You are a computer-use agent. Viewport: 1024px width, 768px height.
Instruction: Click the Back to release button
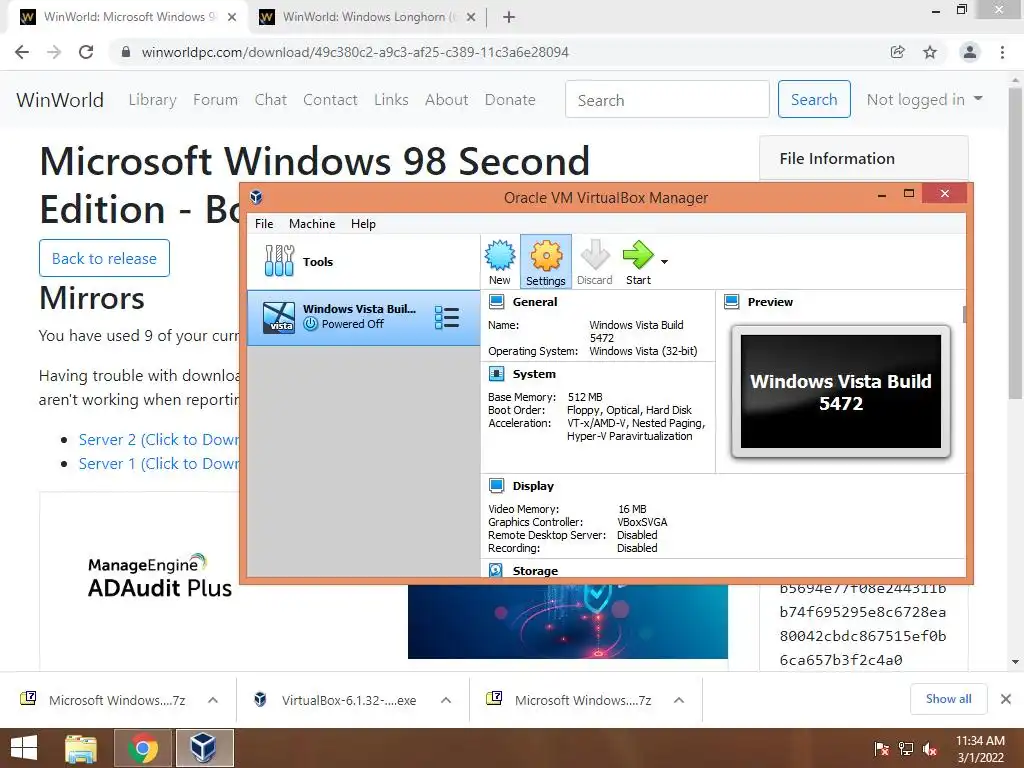coord(104,259)
